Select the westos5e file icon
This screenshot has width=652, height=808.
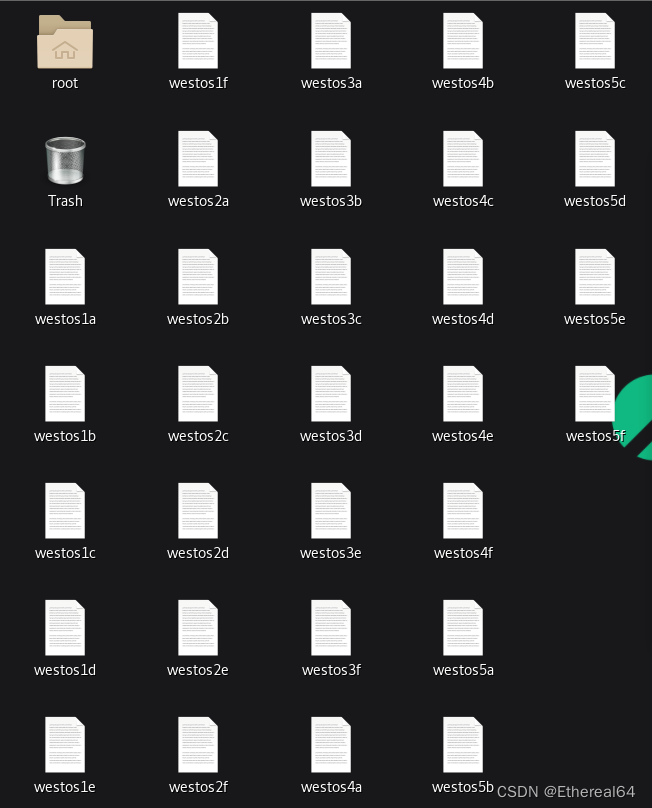tap(595, 277)
